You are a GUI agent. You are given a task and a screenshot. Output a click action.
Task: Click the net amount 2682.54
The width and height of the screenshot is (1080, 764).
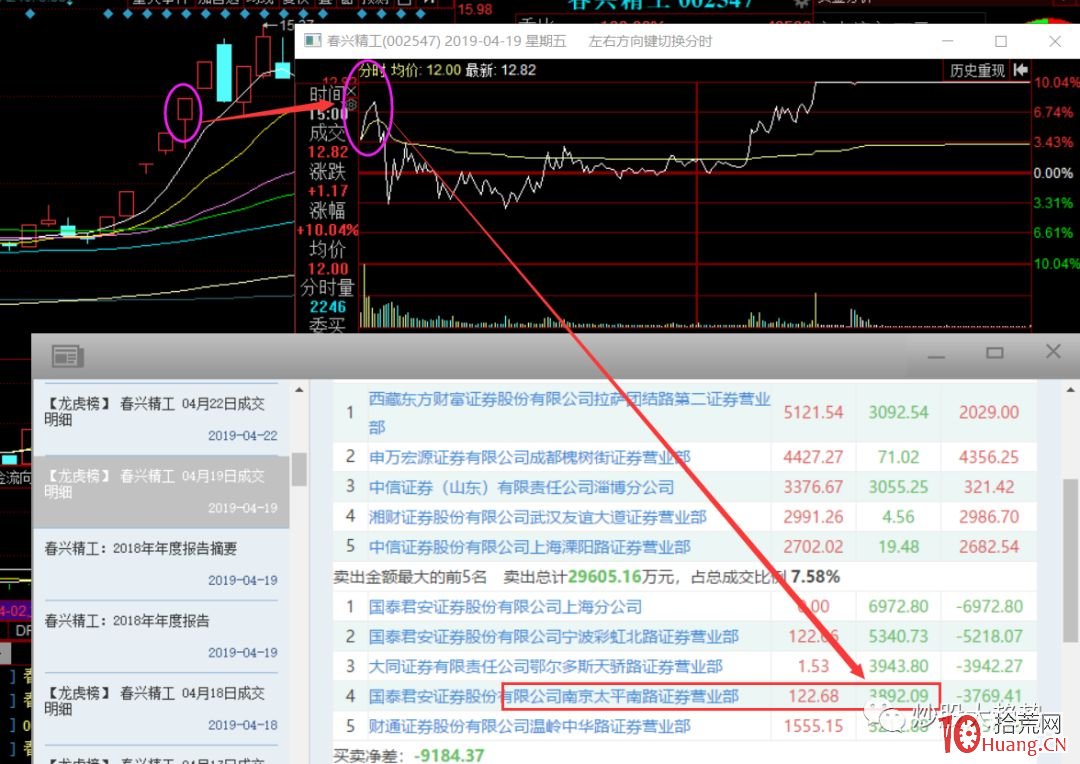point(989,547)
